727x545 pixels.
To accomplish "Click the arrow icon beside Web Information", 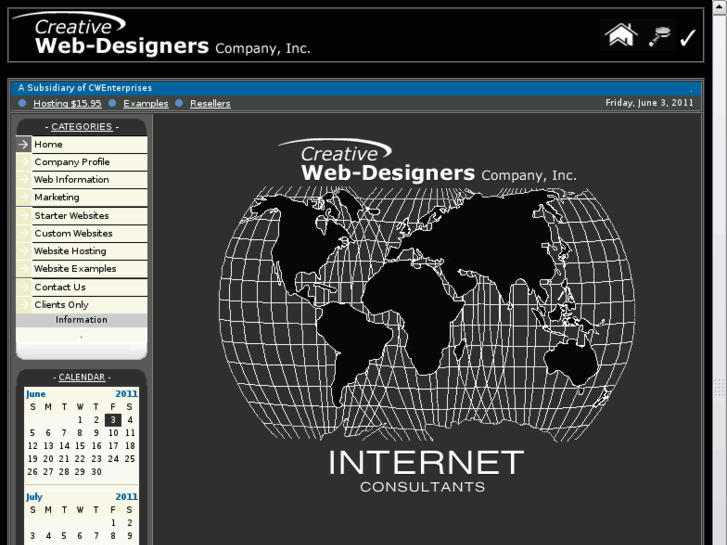I will 24,180.
